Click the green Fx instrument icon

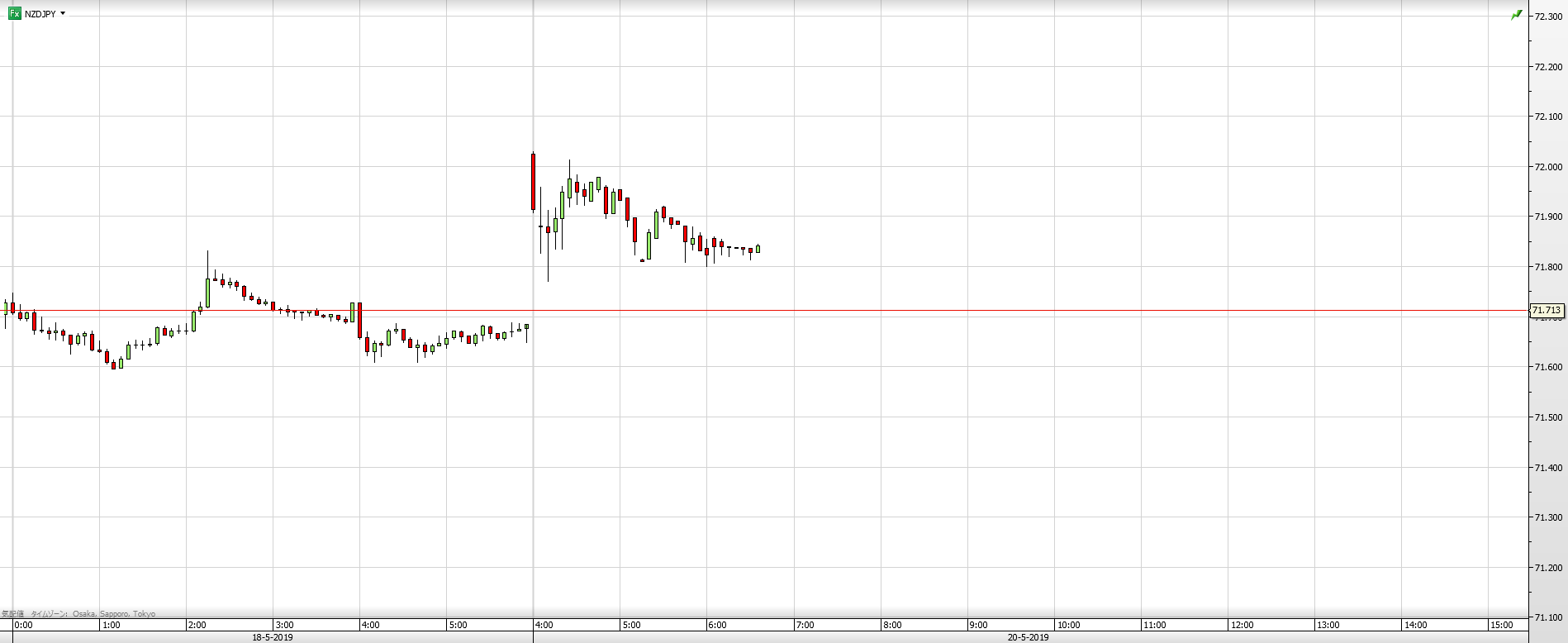(x=14, y=14)
